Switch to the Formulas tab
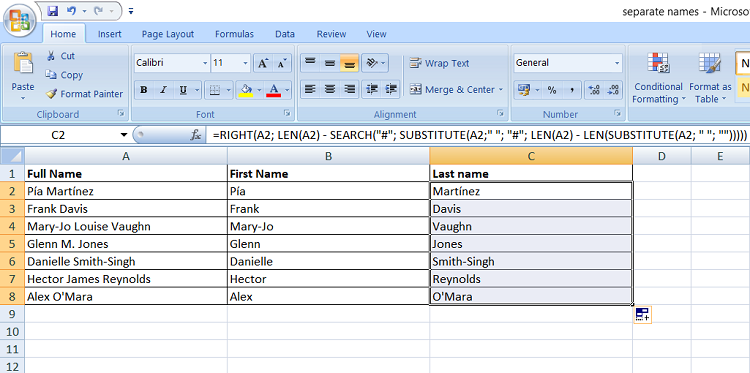The width and height of the screenshot is (750, 373). pyautogui.click(x=234, y=34)
